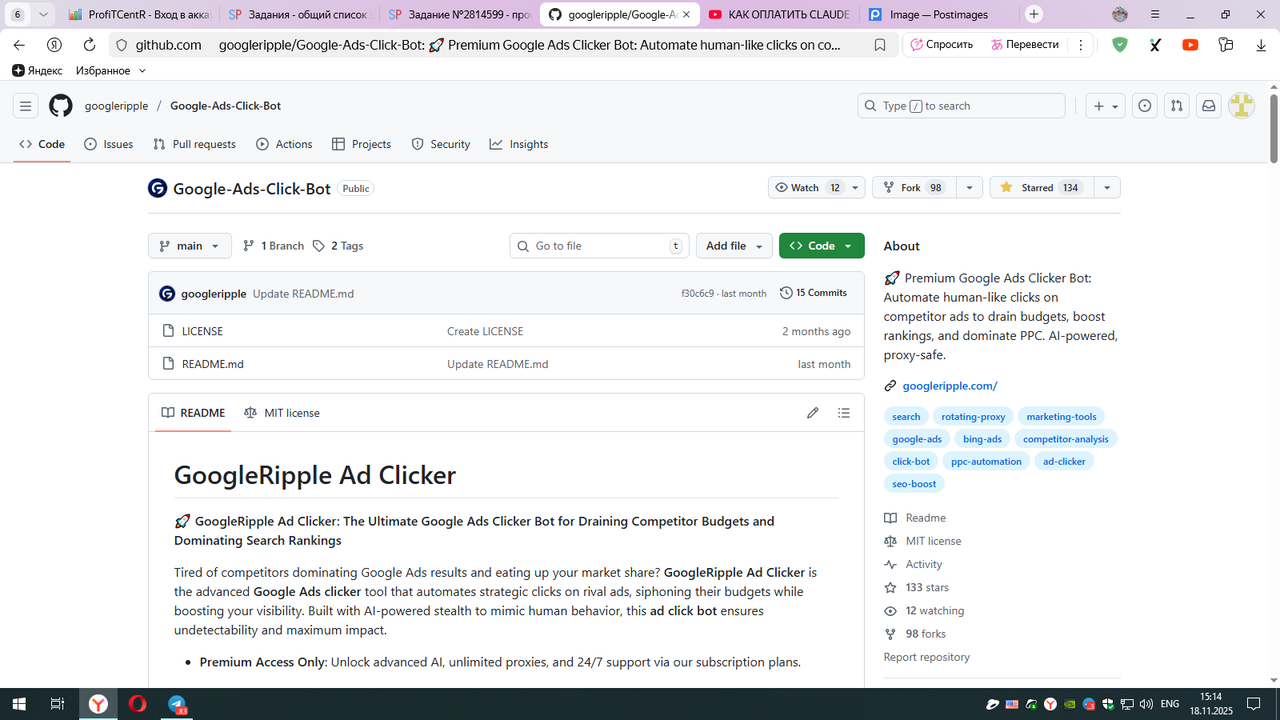This screenshot has width=1280, height=720.
Task: Open the Activity link in sidebar
Action: [x=913, y=564]
